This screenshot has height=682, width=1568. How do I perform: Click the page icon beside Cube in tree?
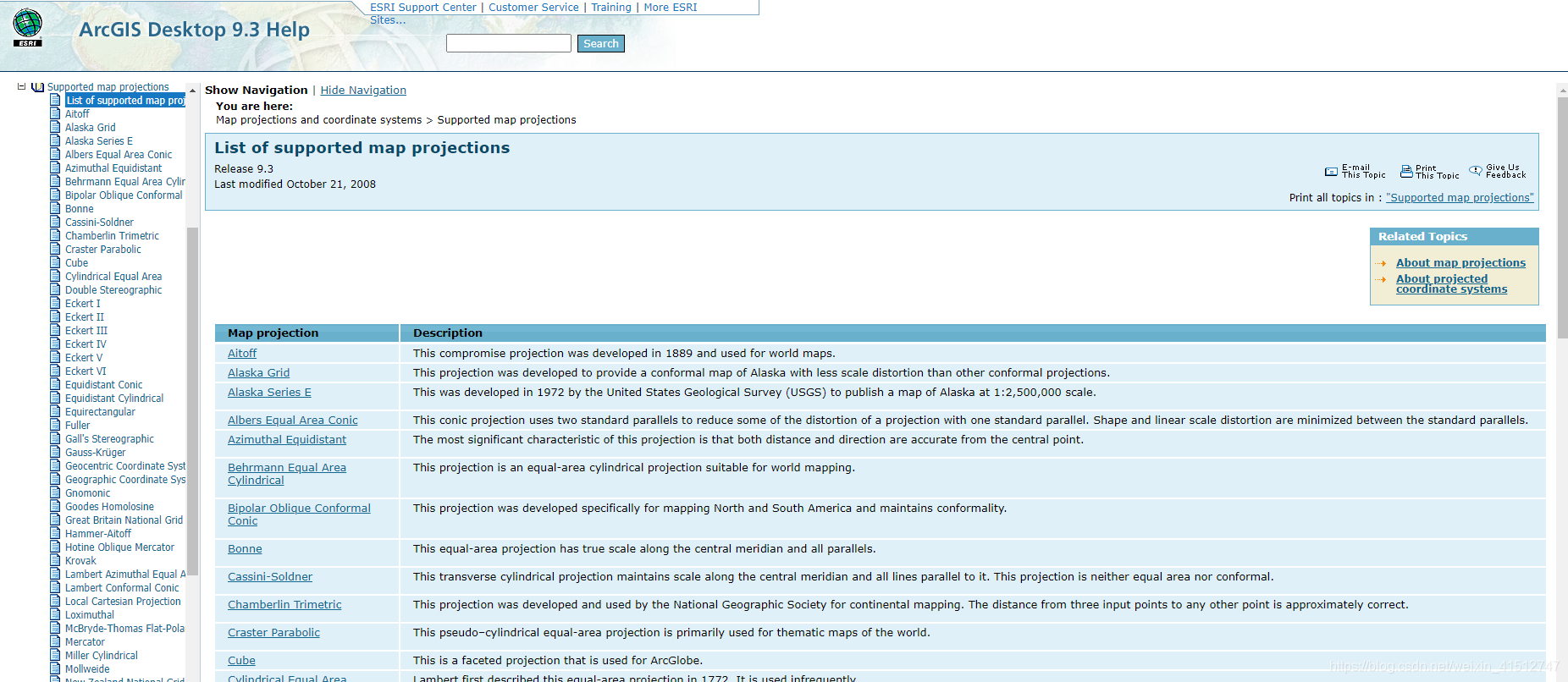tap(55, 262)
